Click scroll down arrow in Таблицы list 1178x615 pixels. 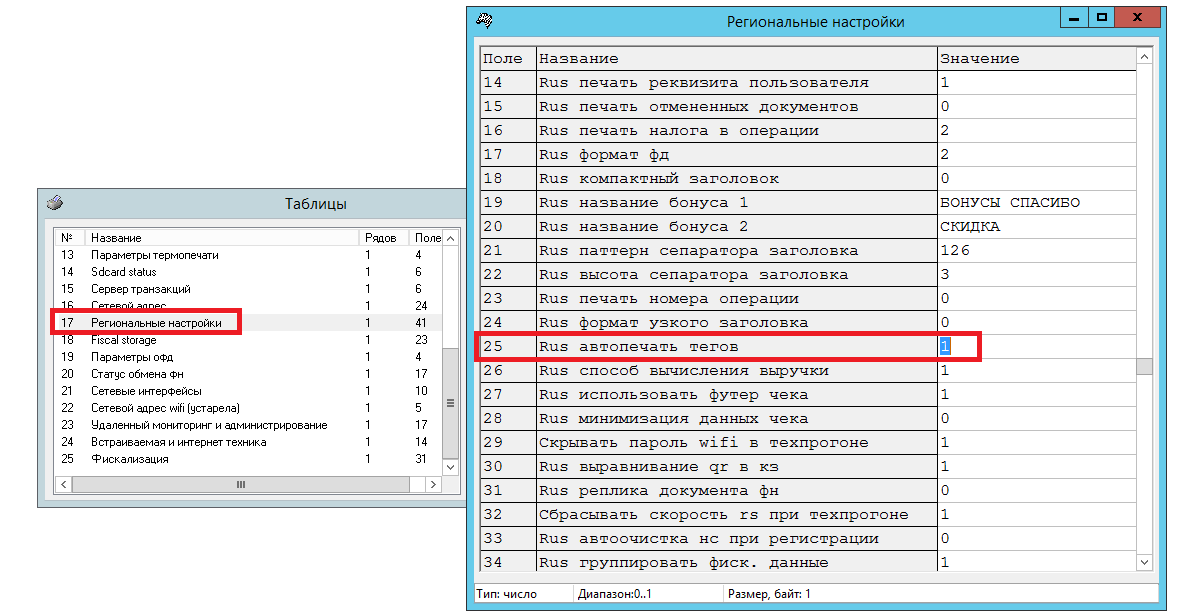[x=450, y=467]
